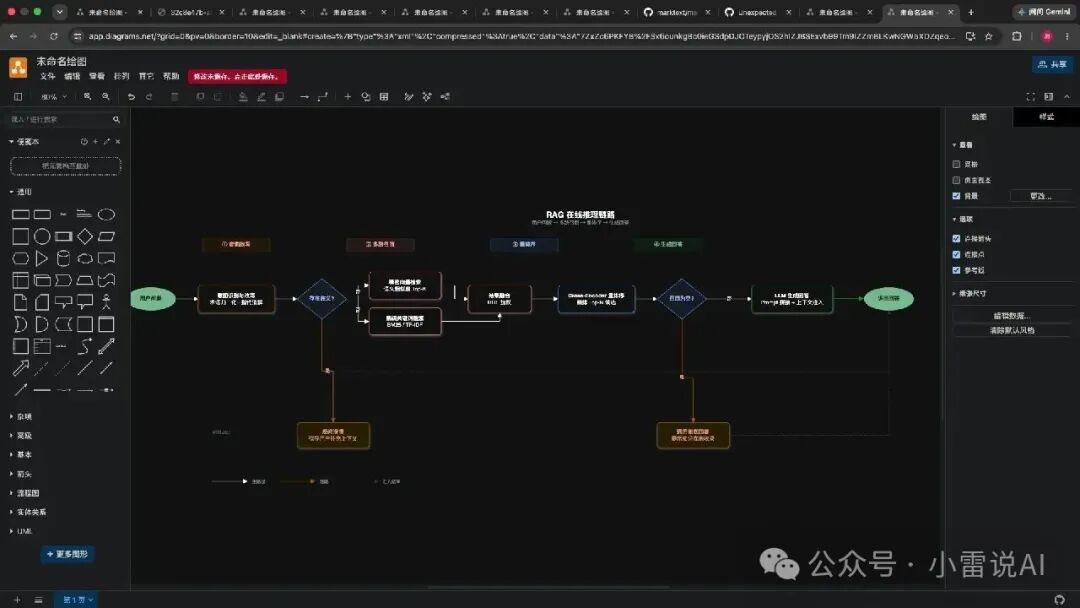Expand the 页面尺寸 section
Screen dimensions: 1080x608
click(x=970, y=294)
